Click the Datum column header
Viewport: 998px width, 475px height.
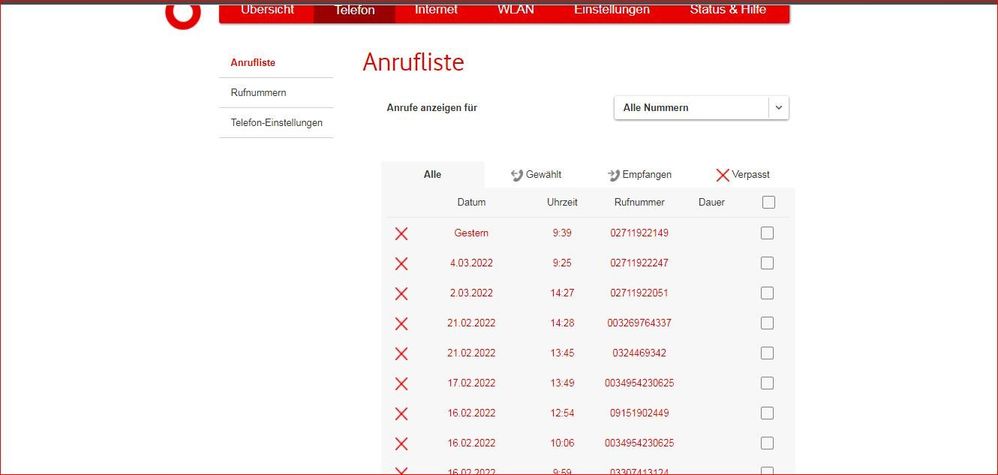(471, 202)
